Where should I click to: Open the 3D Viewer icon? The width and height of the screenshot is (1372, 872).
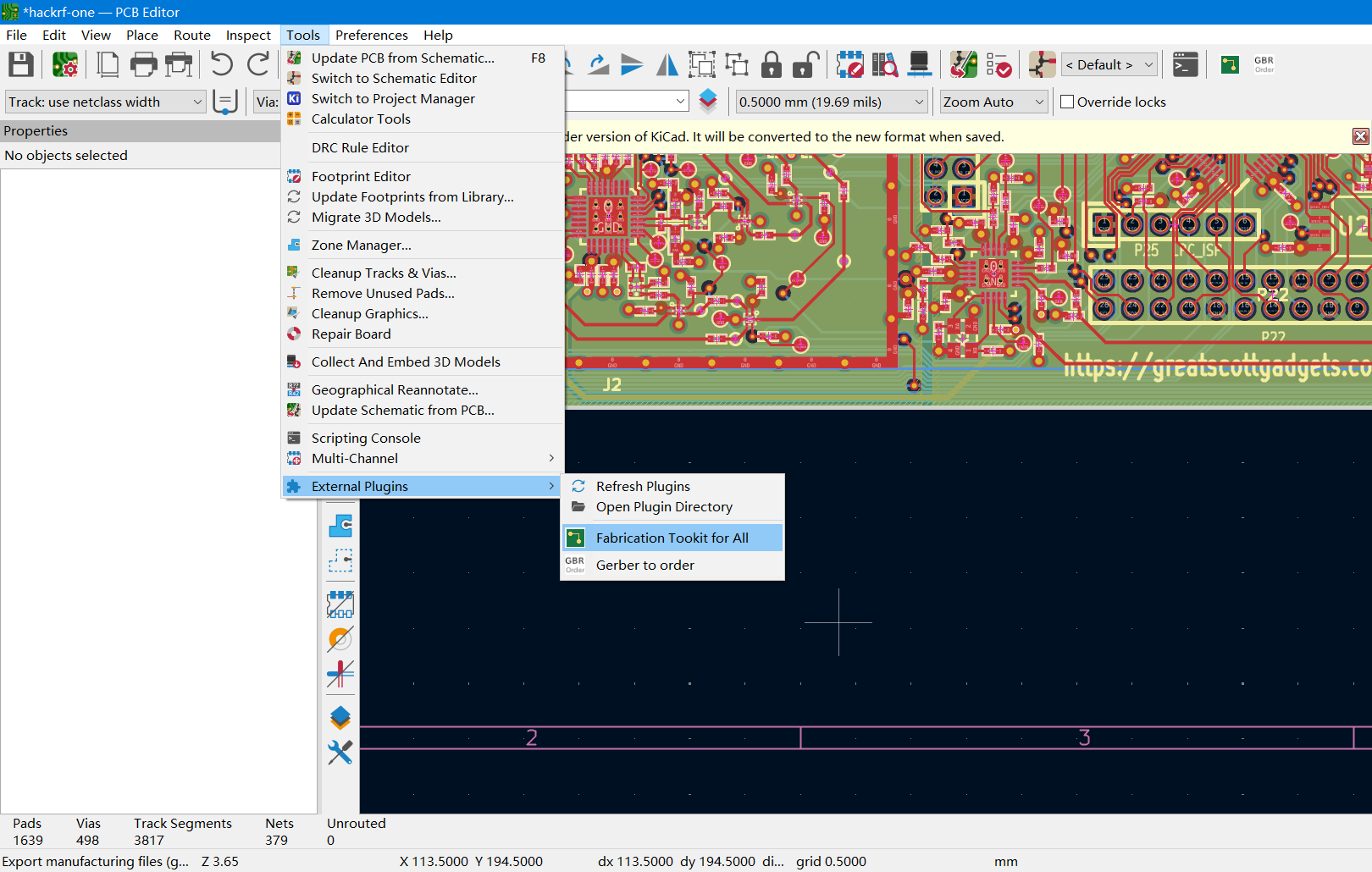click(x=919, y=65)
